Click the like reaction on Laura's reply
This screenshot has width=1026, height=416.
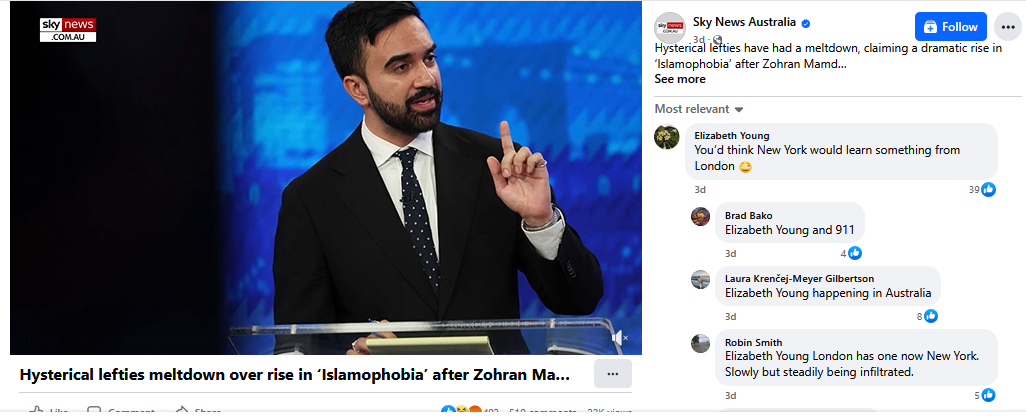pyautogui.click(x=931, y=316)
